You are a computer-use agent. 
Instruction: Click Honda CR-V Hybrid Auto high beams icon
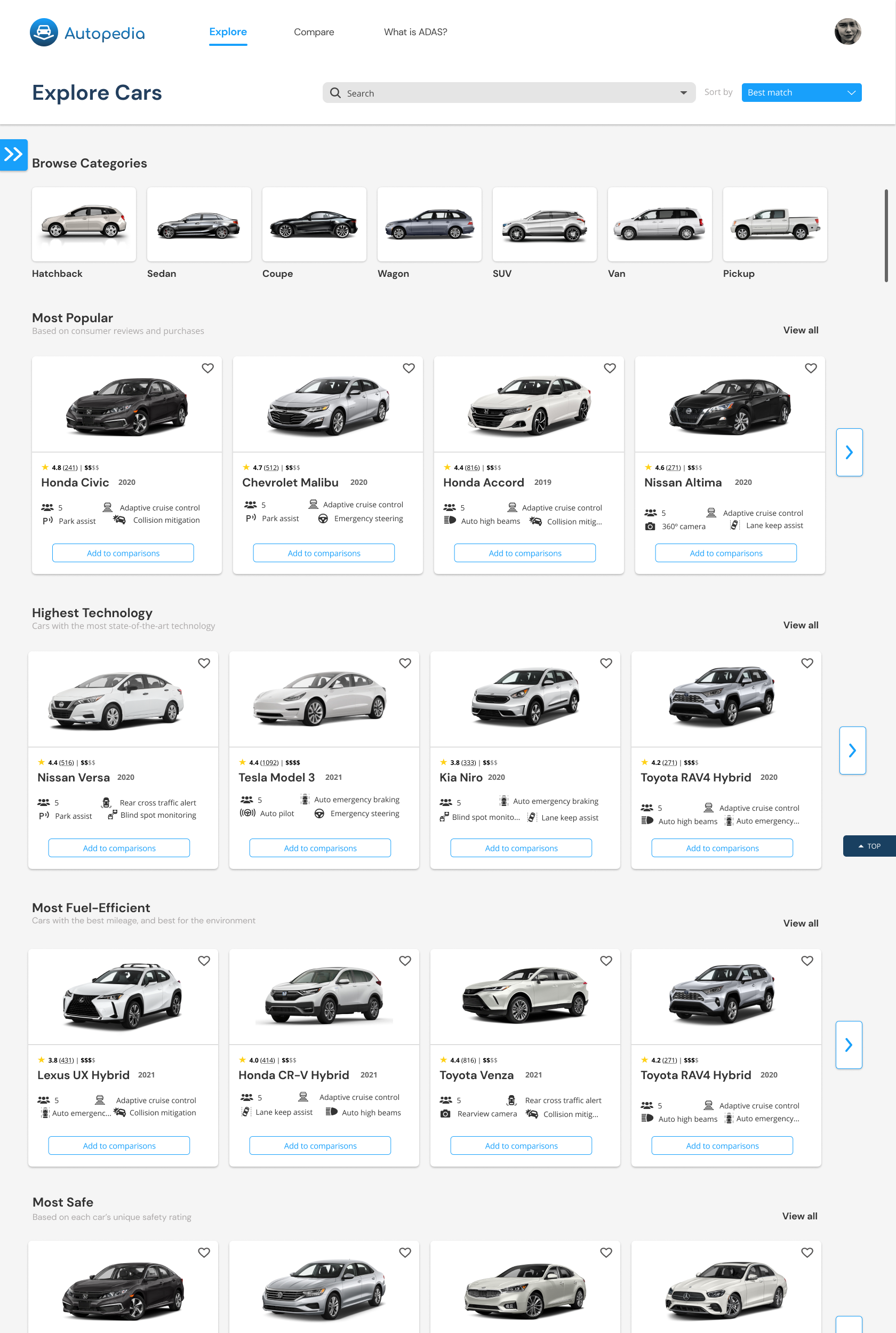[x=331, y=1112]
